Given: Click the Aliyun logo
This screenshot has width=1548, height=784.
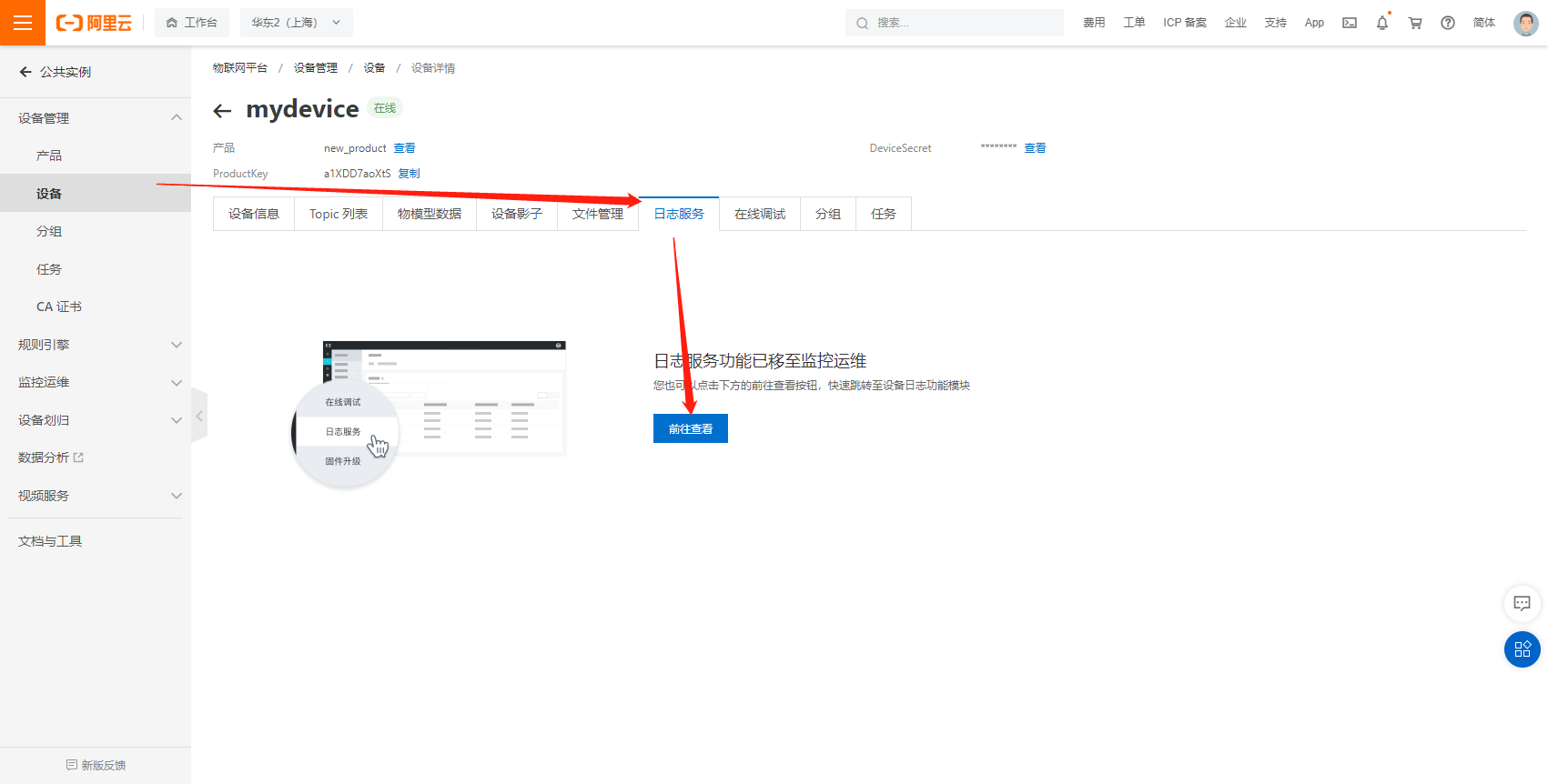Looking at the screenshot, I should coord(94,23).
